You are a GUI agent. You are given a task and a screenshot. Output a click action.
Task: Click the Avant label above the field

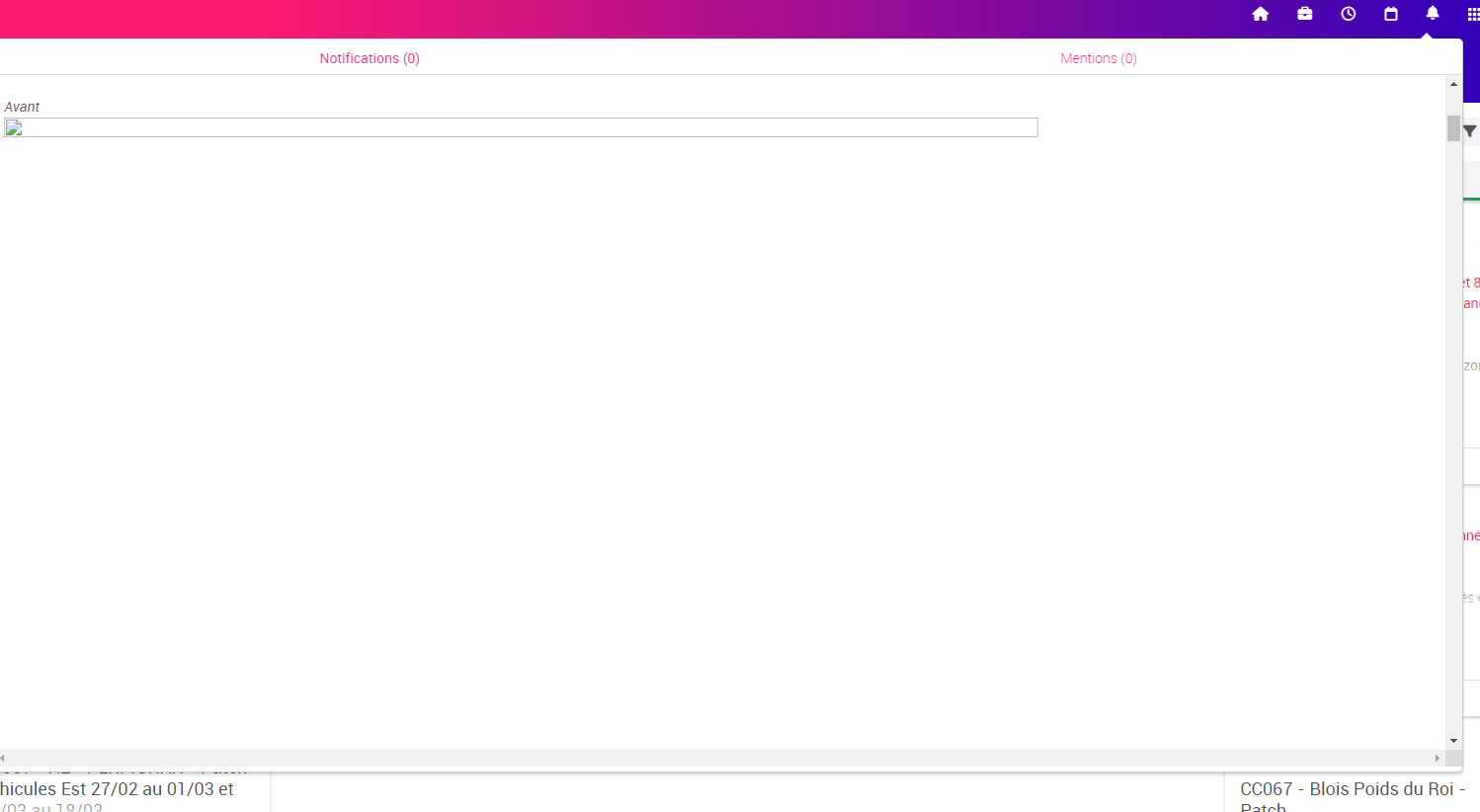click(22, 107)
